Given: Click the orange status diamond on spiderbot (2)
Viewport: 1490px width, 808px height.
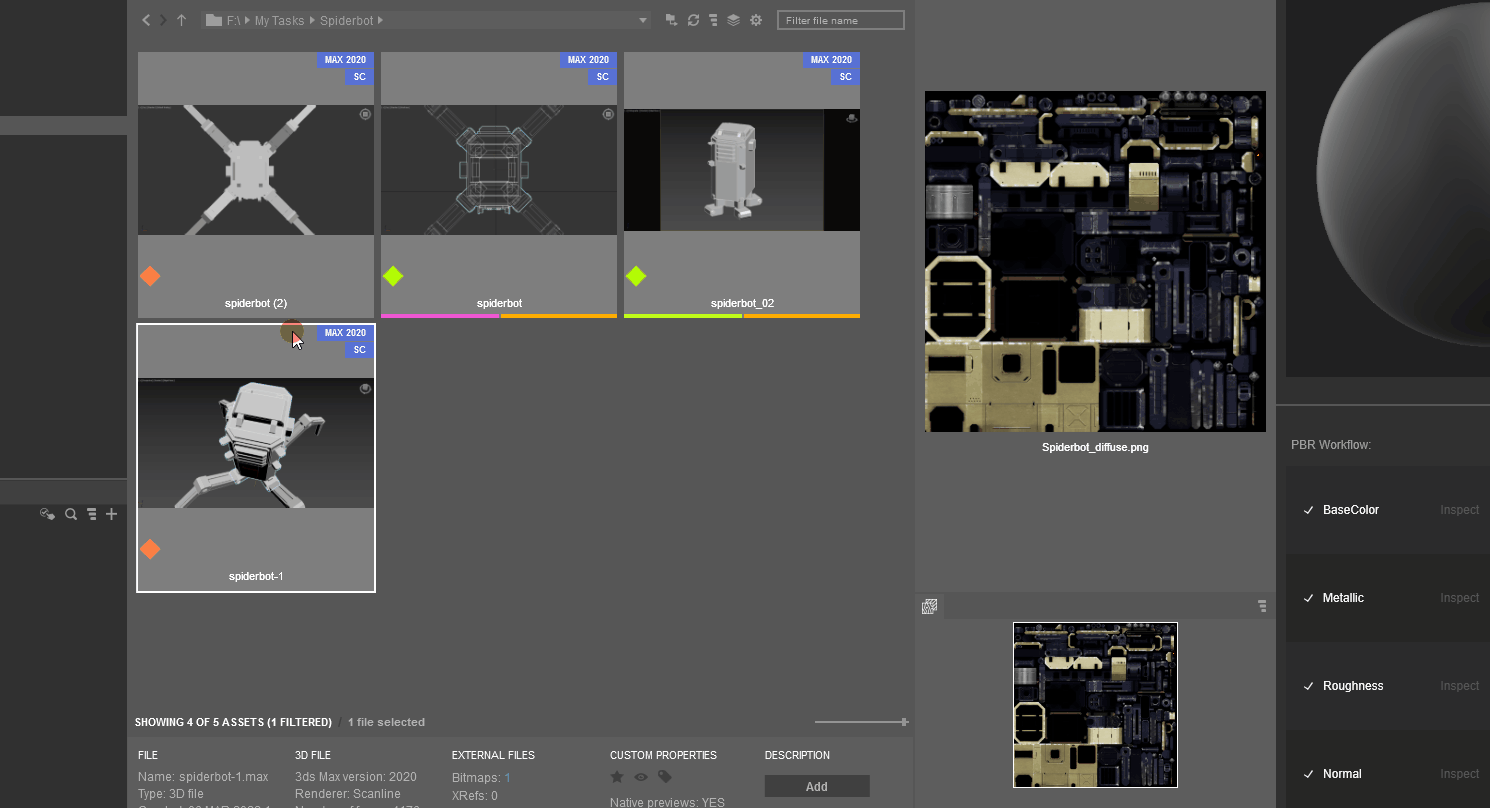Looking at the screenshot, I should coord(150,276).
